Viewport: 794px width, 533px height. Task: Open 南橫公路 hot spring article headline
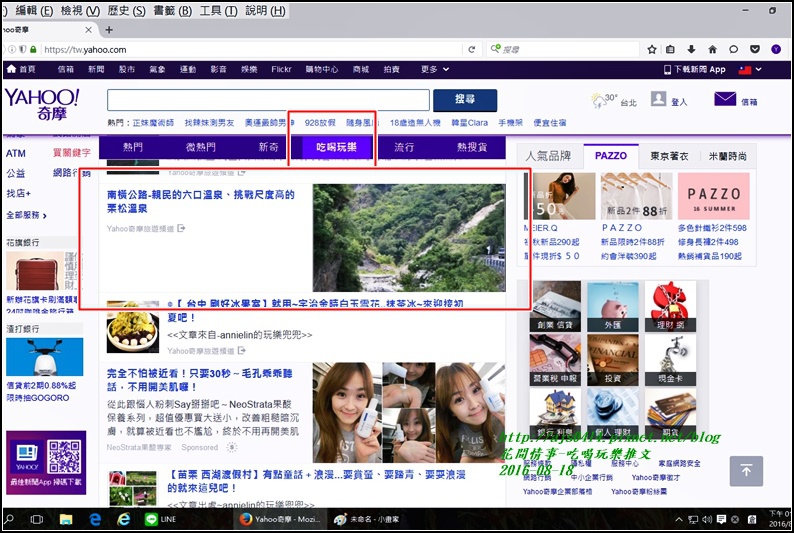tap(201, 201)
